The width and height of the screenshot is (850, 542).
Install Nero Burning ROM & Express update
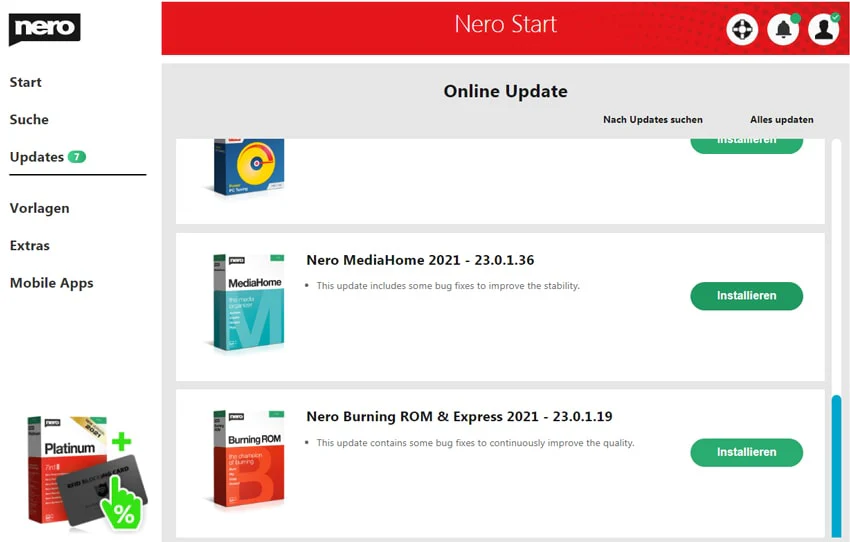point(746,452)
